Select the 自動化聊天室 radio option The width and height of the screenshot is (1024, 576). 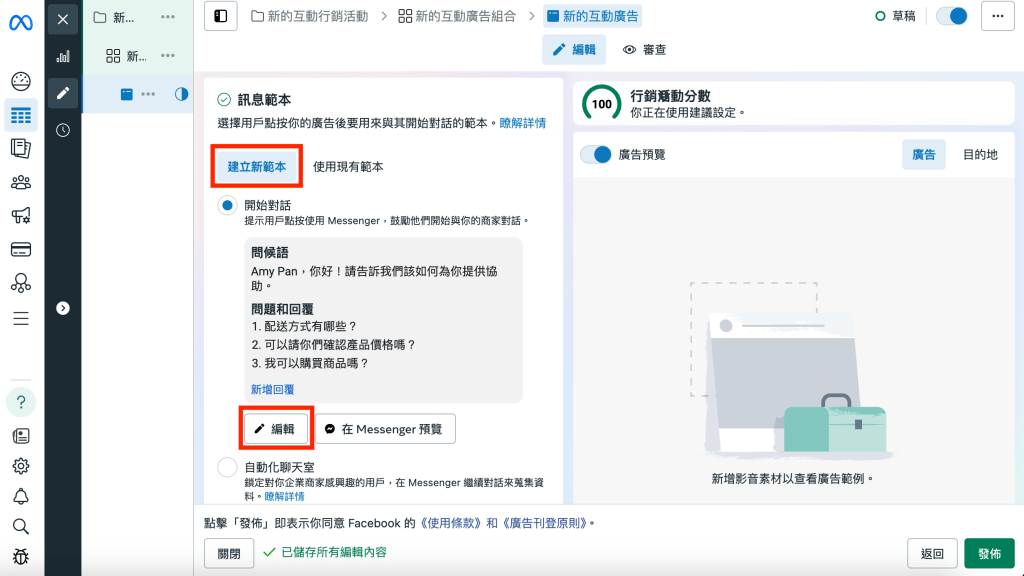tap(227, 467)
